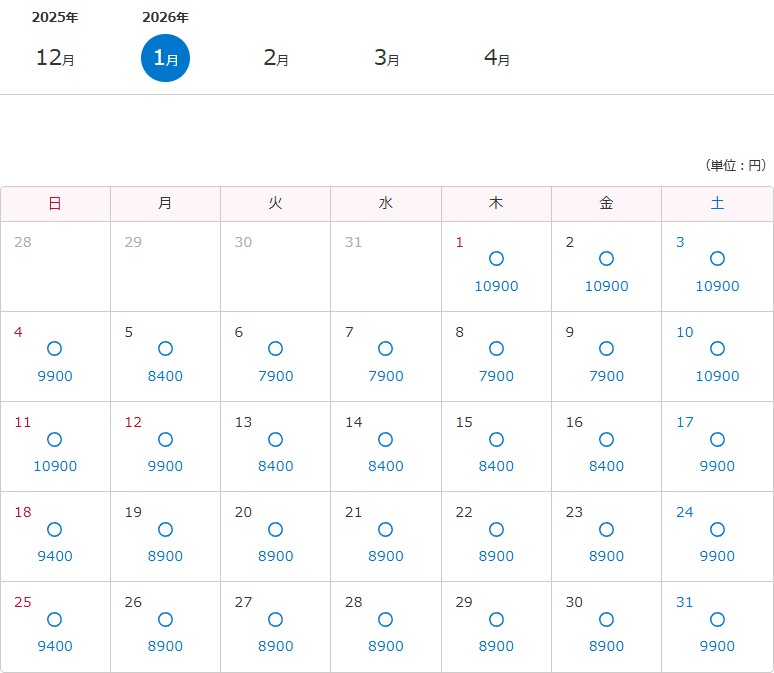Screen dimensions: 774x673
Task: Click the 10900 price on January 3
Action: pyautogui.click(x=717, y=286)
